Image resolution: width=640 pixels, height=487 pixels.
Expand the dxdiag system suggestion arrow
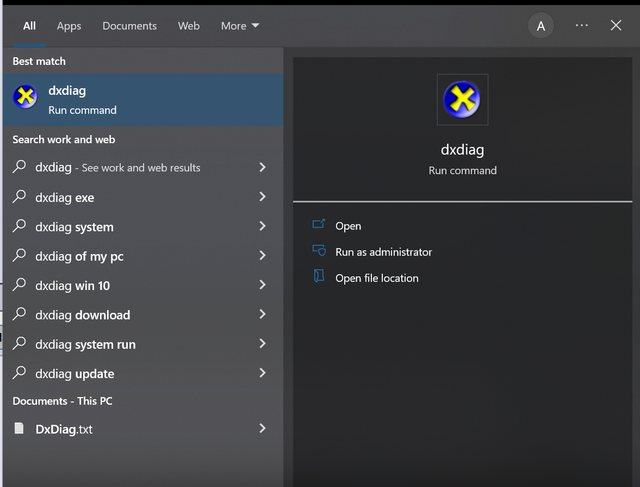[262, 226]
